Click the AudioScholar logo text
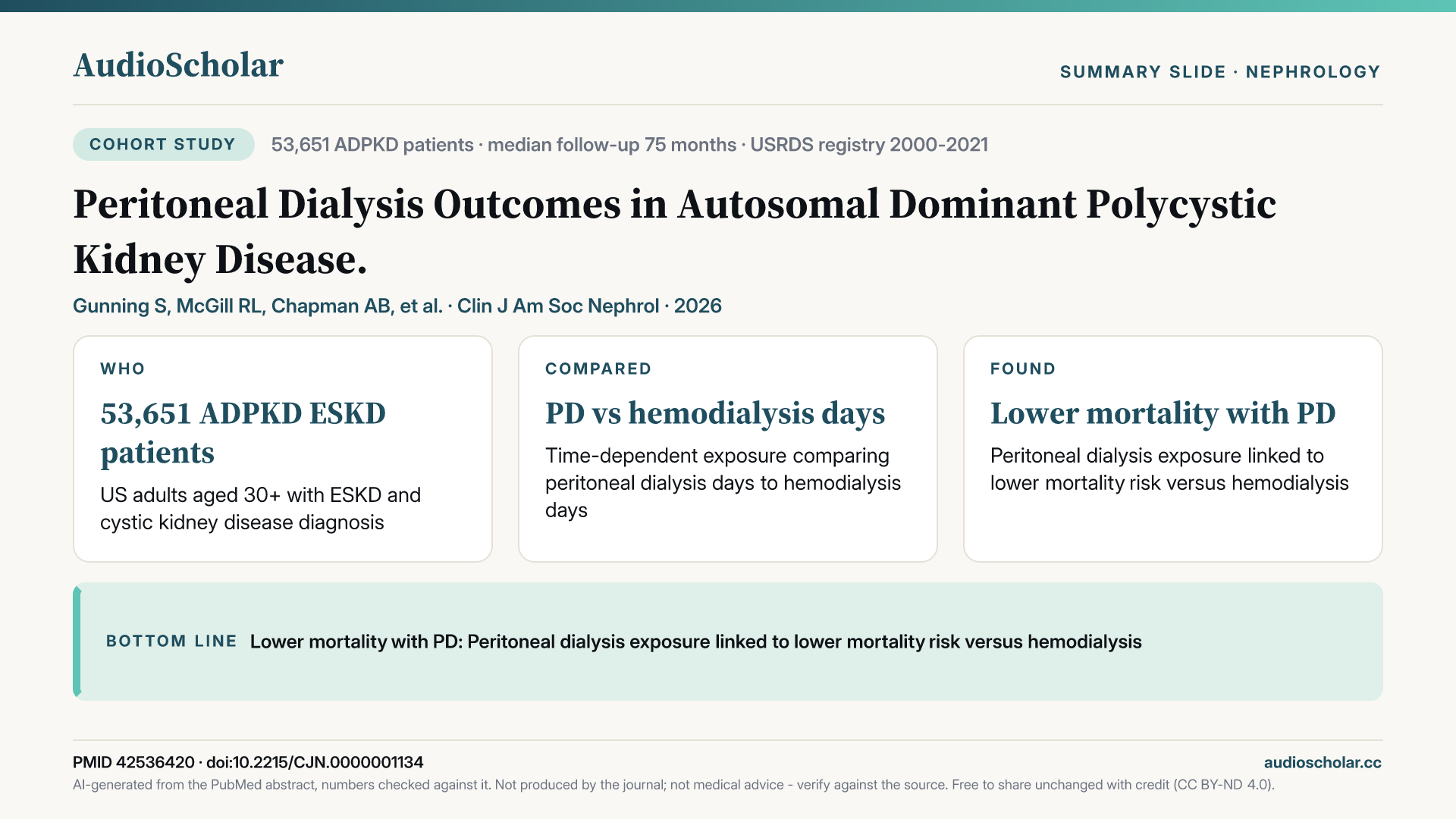Viewport: 1456px width, 819px height. (x=178, y=65)
